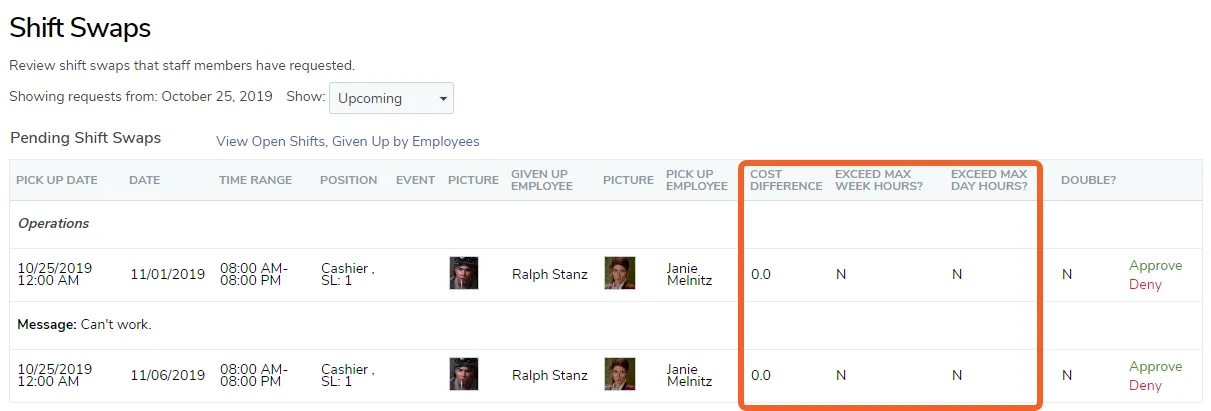Click the Shift Swaps page heading

[80, 28]
